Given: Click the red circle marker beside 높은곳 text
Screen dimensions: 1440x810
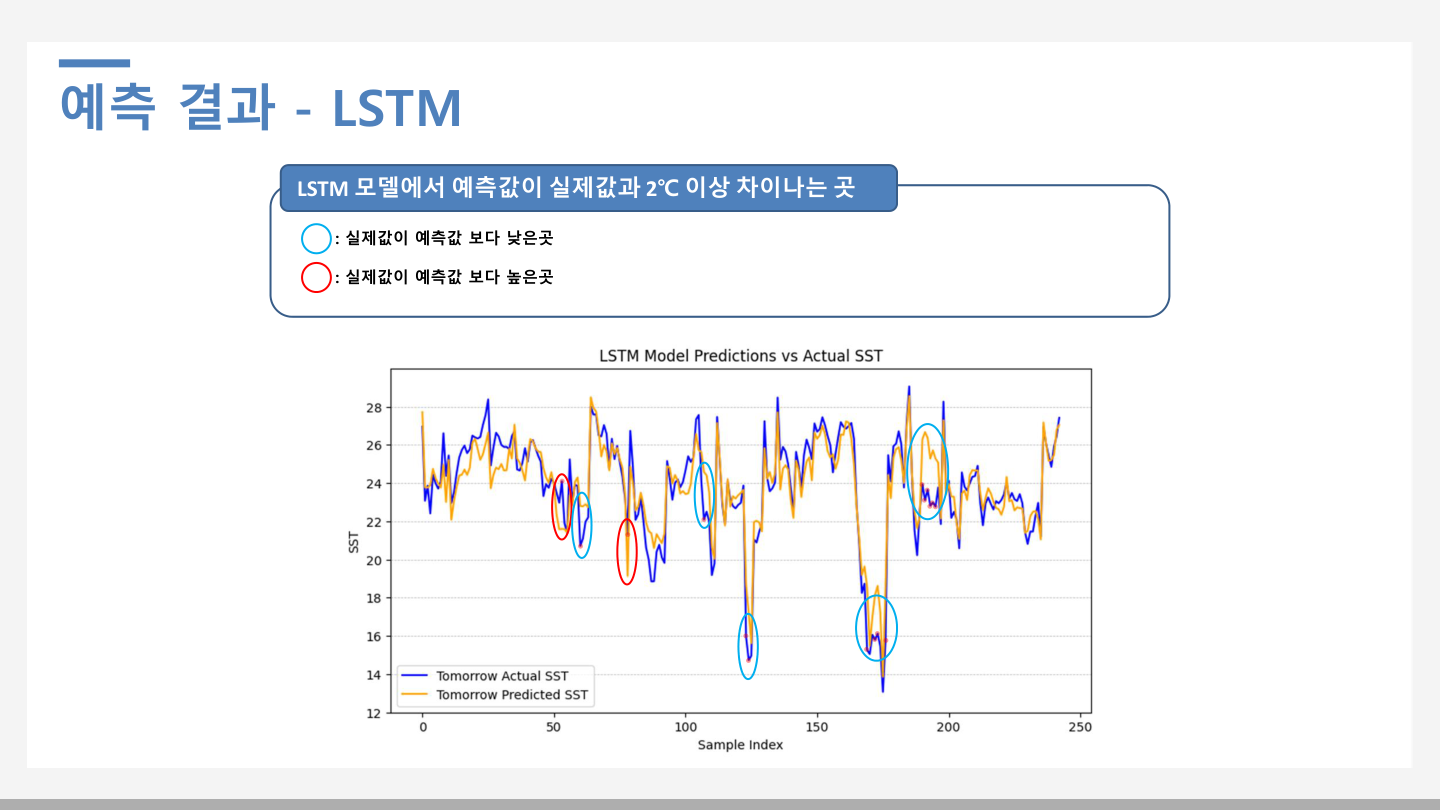Looking at the screenshot, I should [x=316, y=277].
